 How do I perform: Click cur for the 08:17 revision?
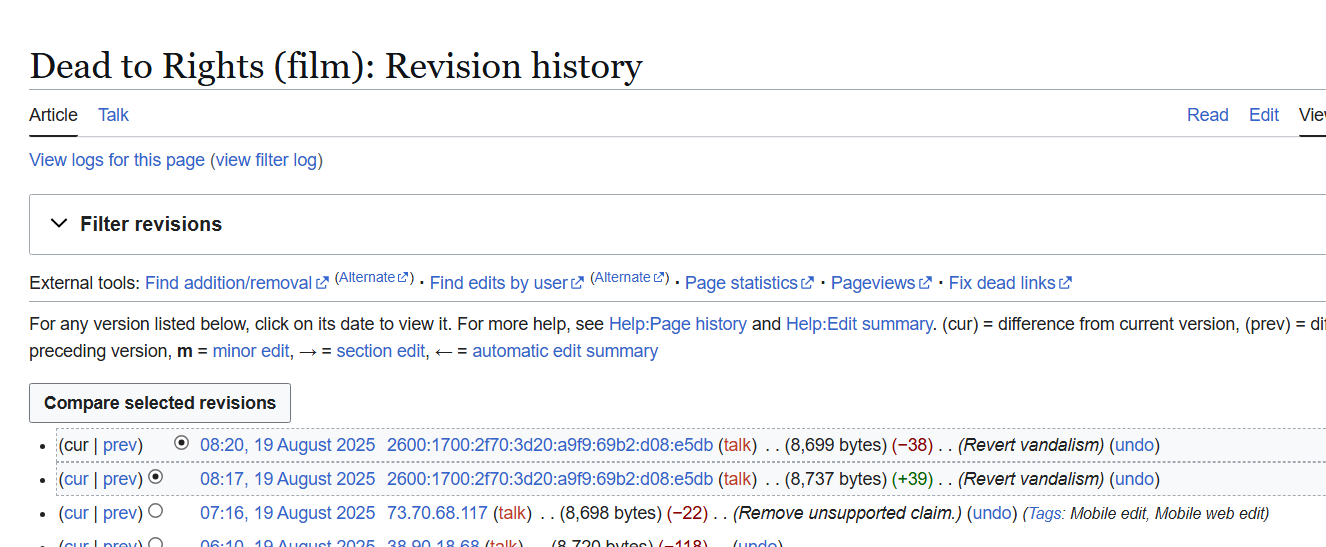(x=76, y=479)
